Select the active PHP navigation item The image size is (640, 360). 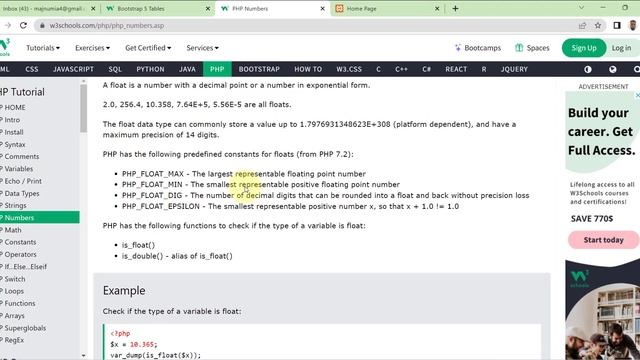[x=217, y=69]
